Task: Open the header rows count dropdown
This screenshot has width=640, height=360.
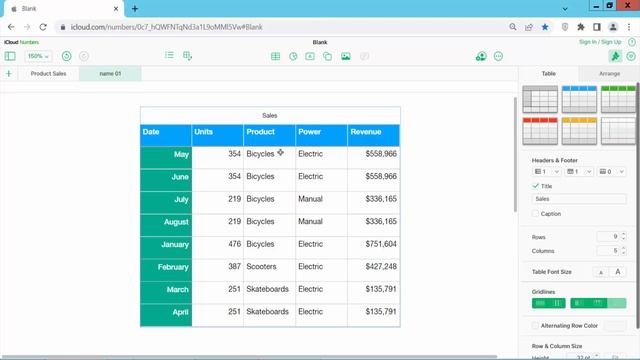Action: pos(579,172)
